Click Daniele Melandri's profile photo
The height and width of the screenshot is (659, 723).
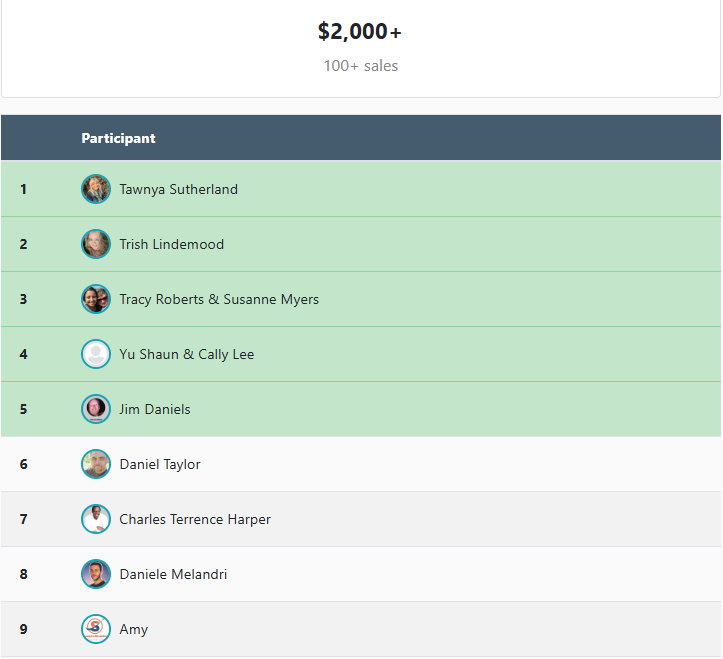tap(96, 574)
